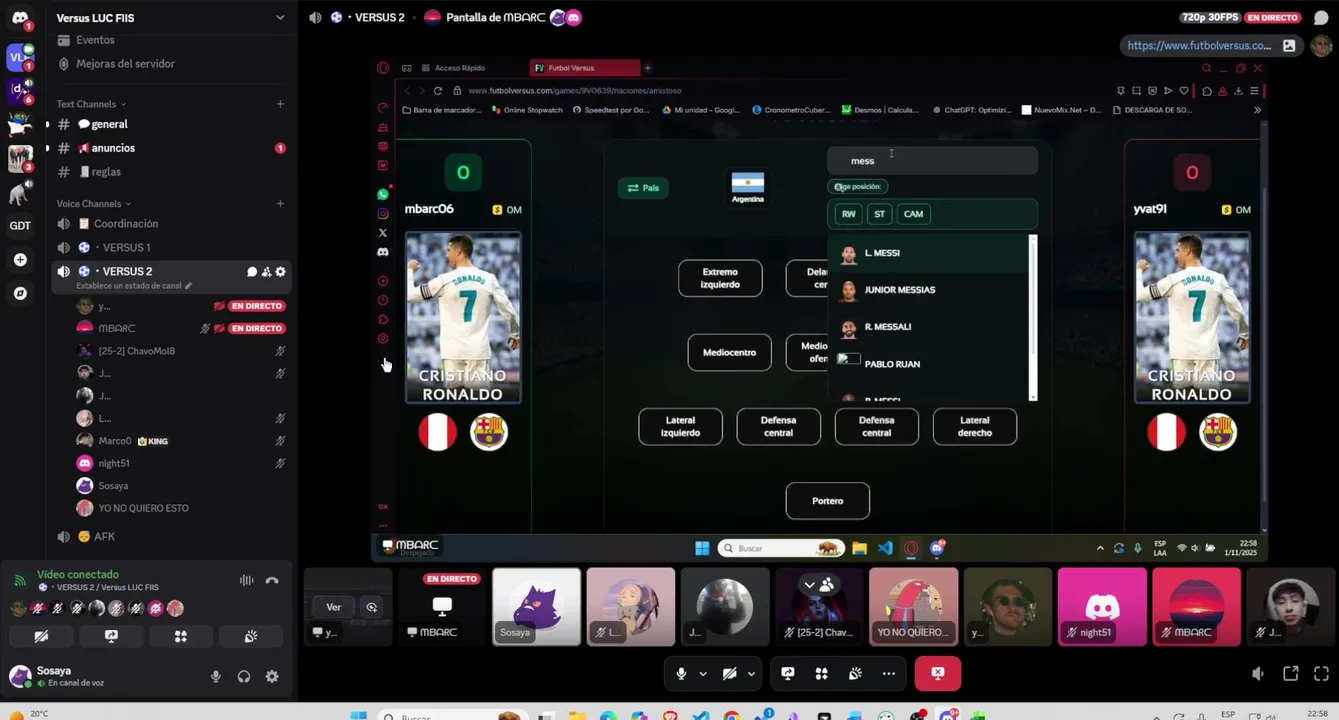Open the discover servers compass icon
The width and height of the screenshot is (1339, 720).
point(20,294)
